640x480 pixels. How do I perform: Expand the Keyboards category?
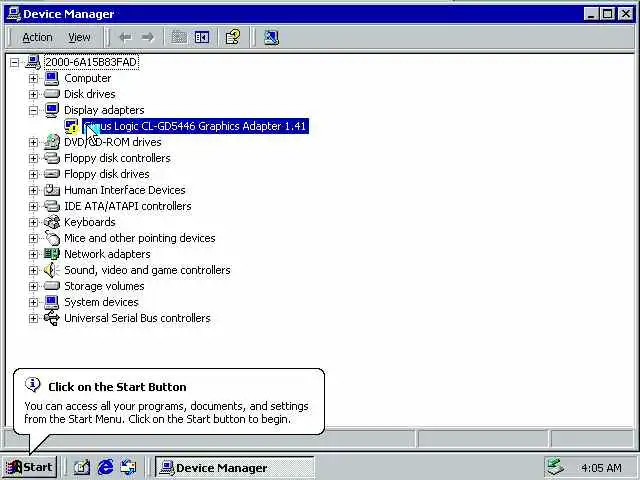[33, 222]
